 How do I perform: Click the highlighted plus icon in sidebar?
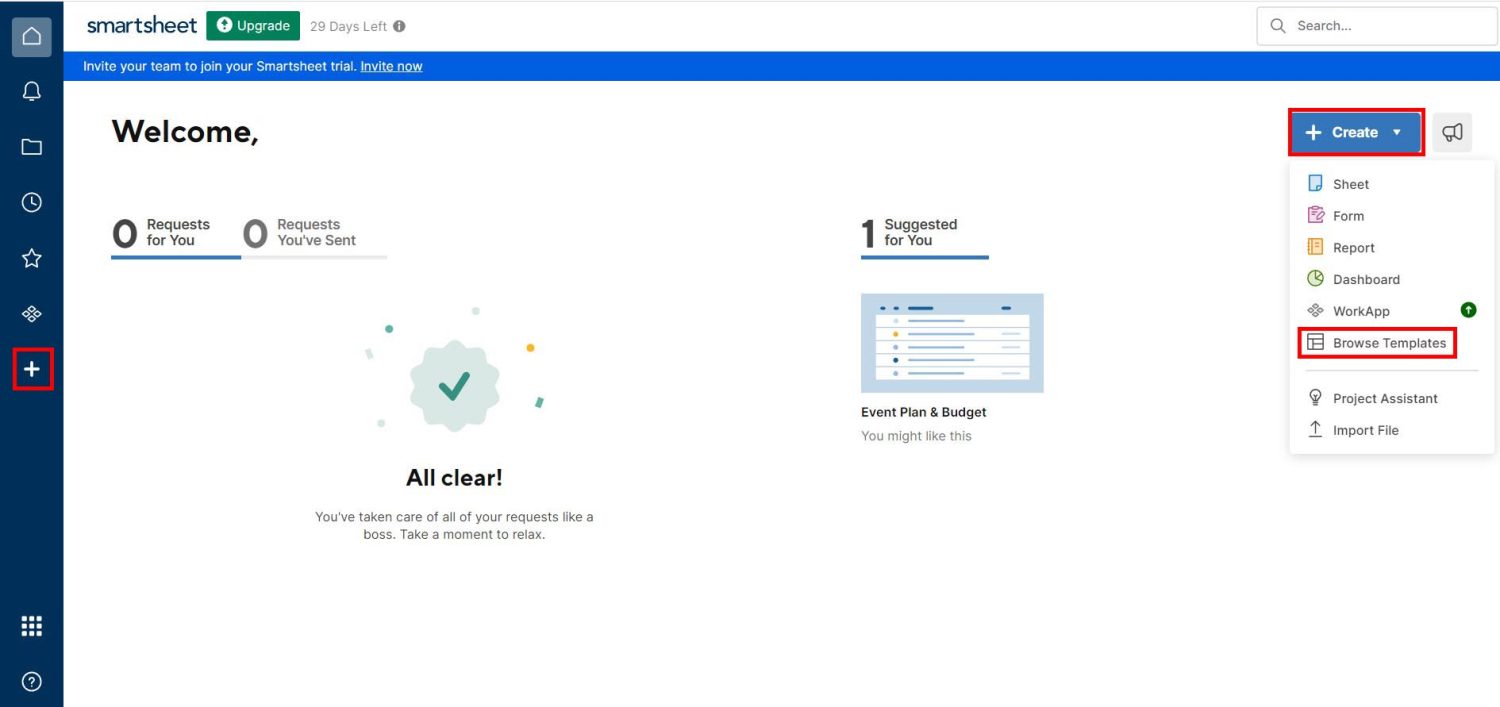31,368
